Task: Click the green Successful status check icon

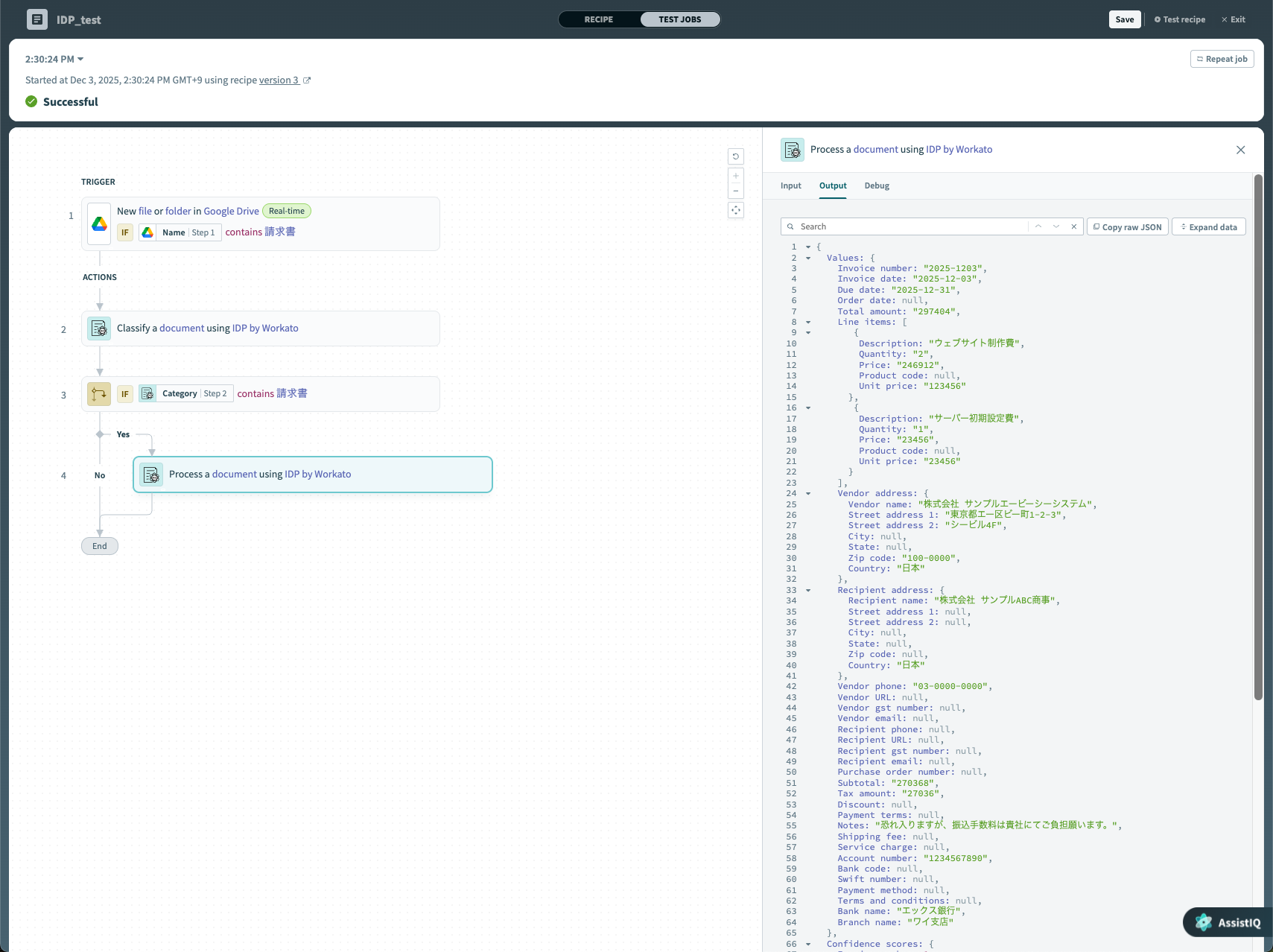Action: 31,101
